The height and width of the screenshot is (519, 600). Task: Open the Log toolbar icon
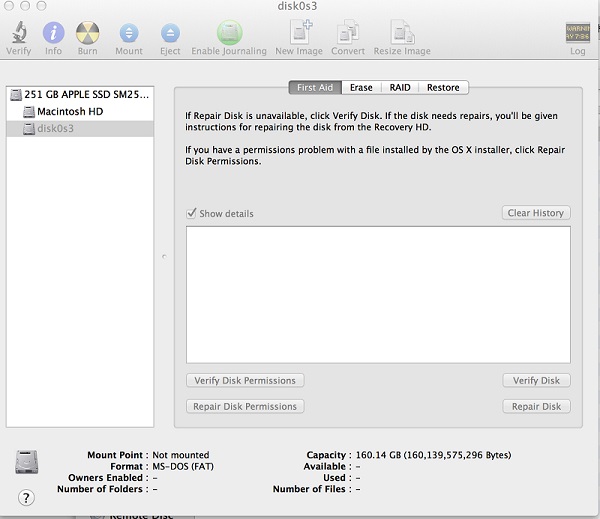click(x=577, y=33)
